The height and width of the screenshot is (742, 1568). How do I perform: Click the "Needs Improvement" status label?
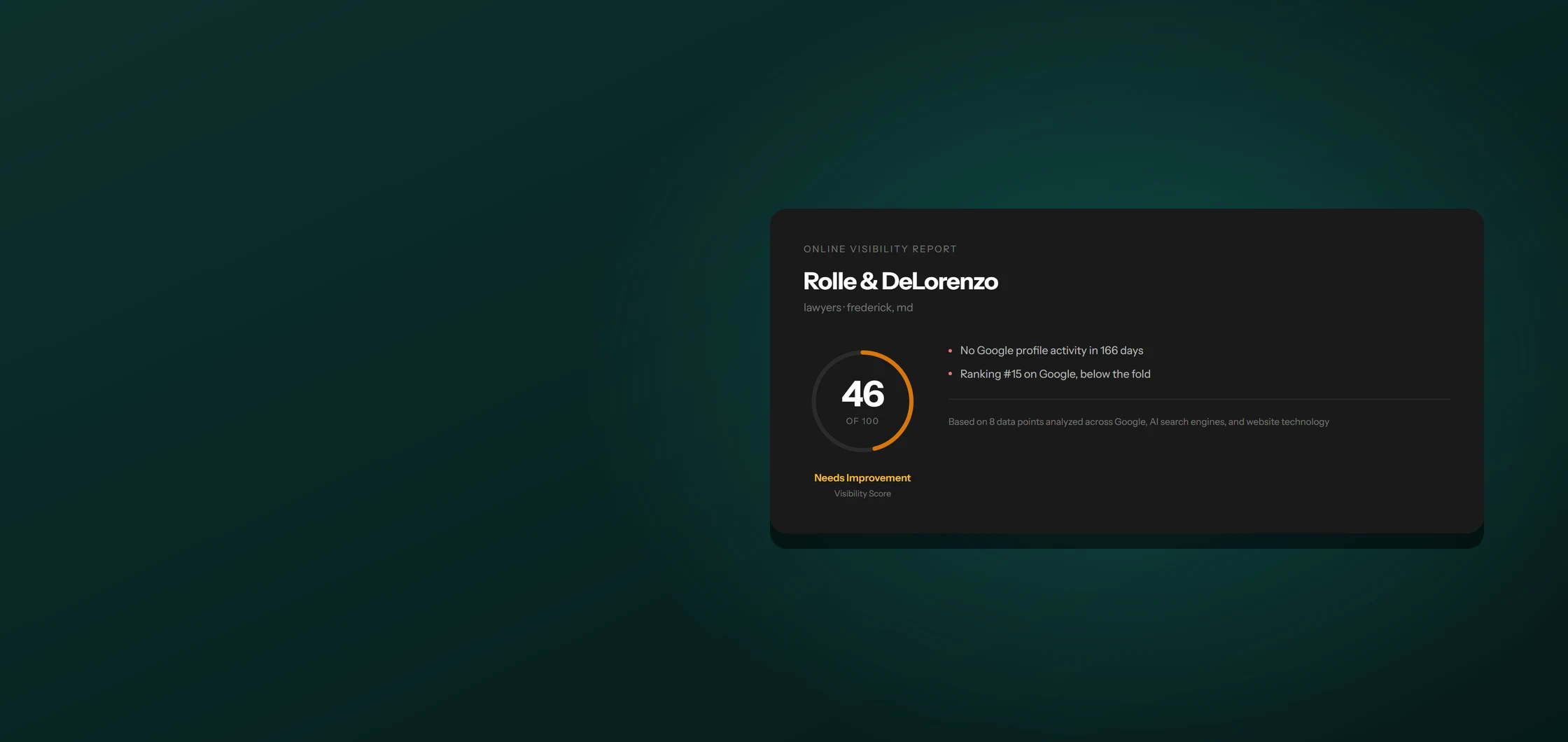[862, 478]
